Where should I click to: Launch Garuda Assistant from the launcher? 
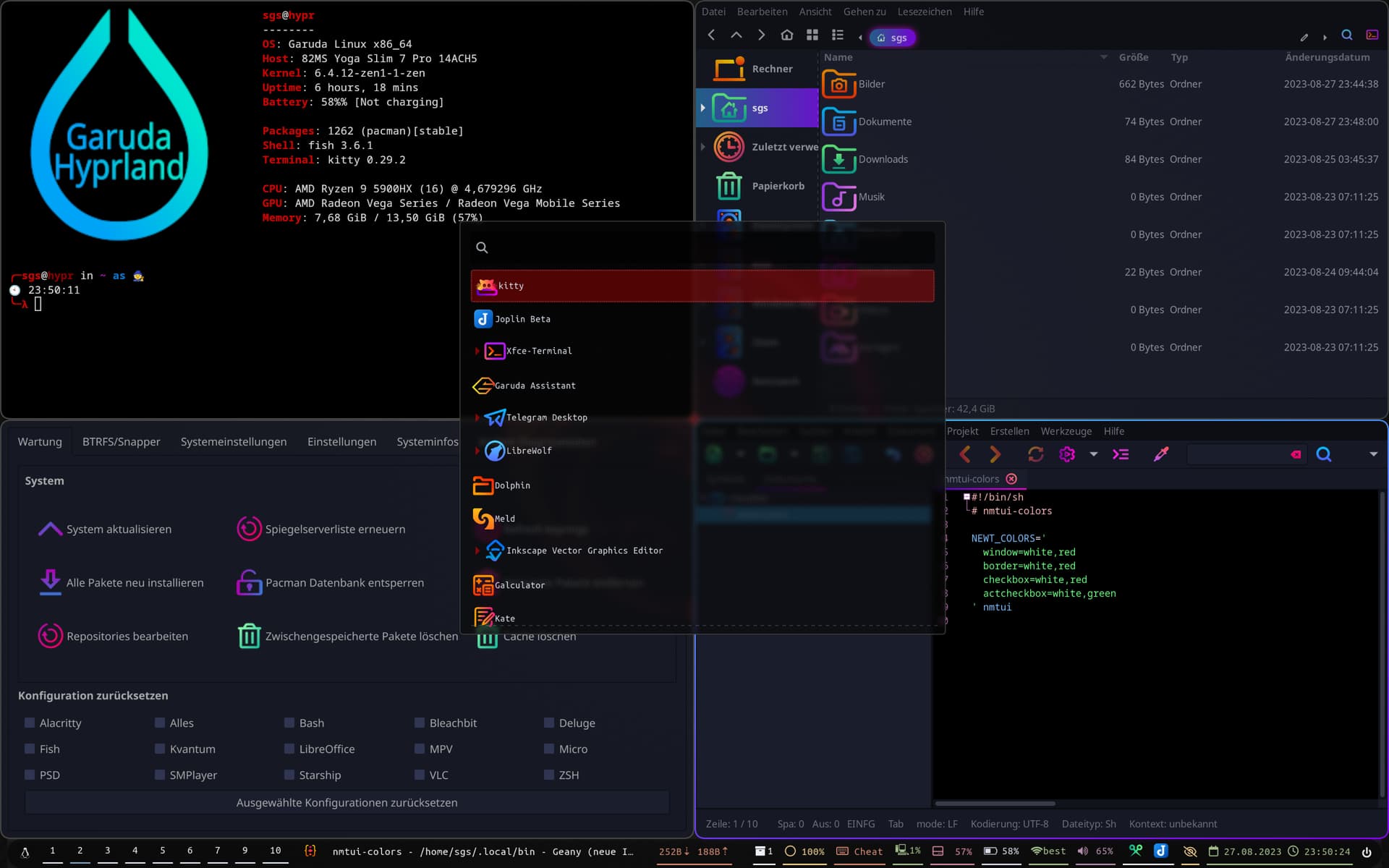click(x=702, y=386)
